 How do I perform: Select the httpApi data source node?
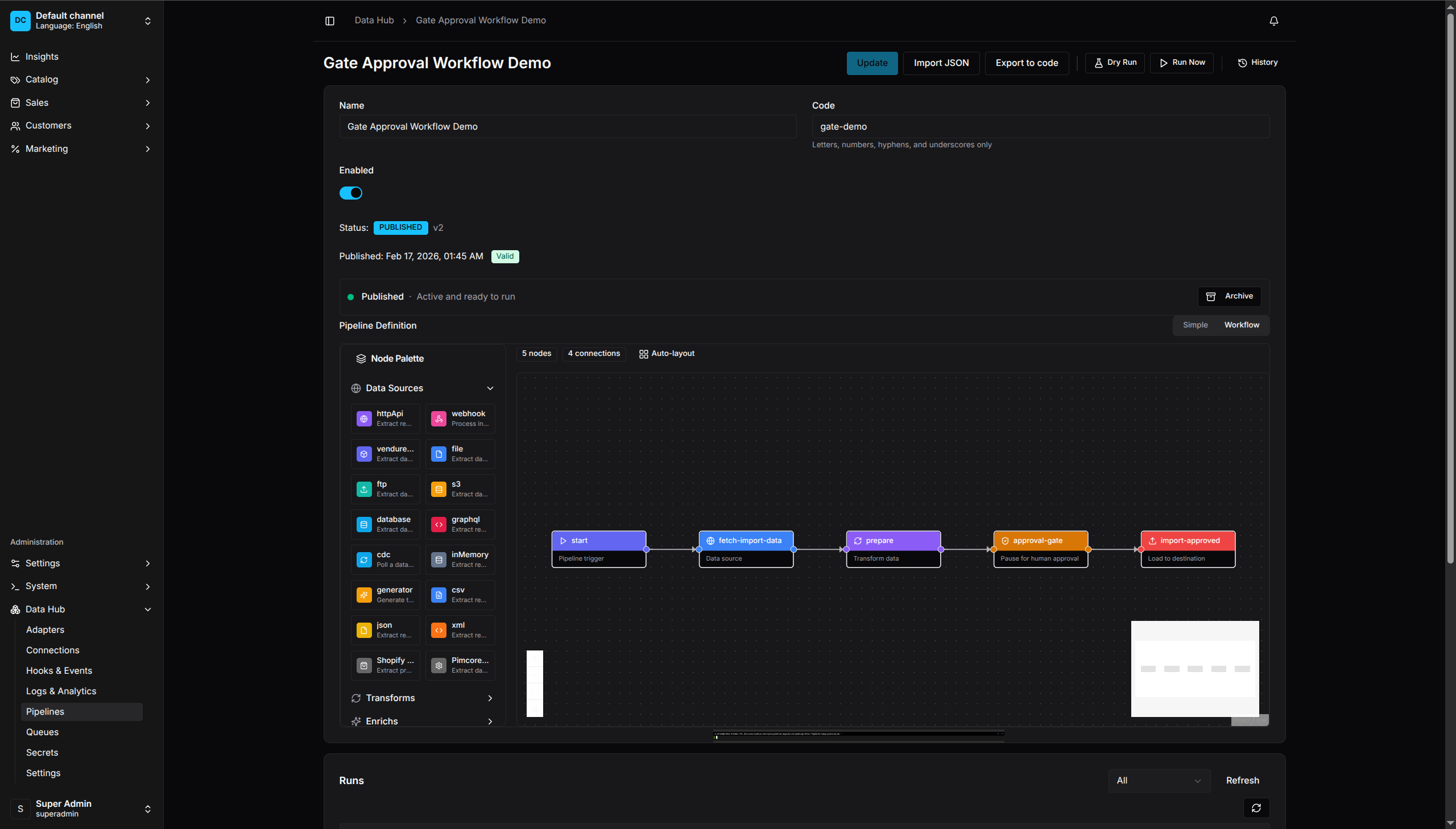pos(385,418)
